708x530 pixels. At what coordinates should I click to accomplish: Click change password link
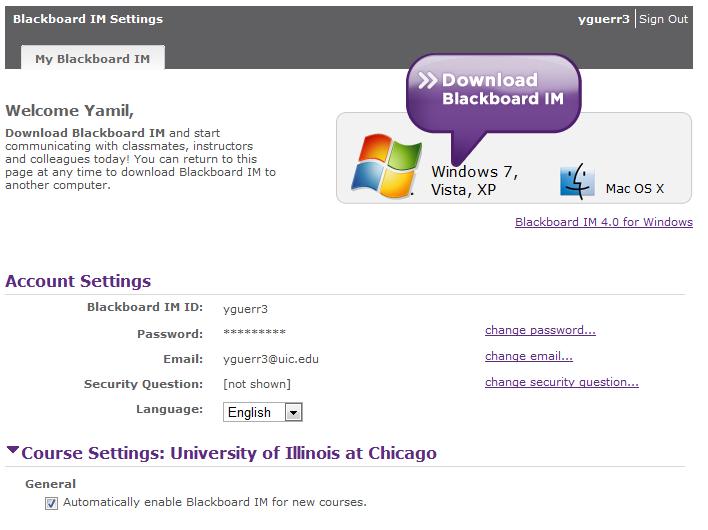(540, 330)
